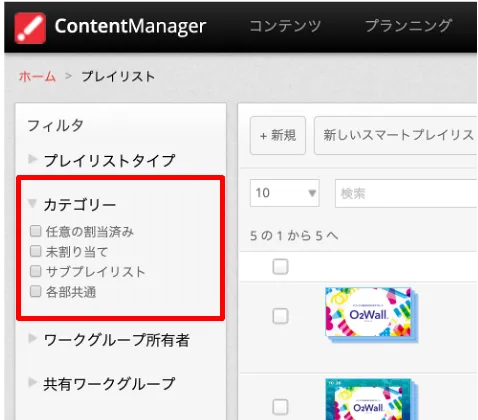The image size is (478, 420).
Task: Go to ホーム breadcrumb link
Action: [37, 77]
